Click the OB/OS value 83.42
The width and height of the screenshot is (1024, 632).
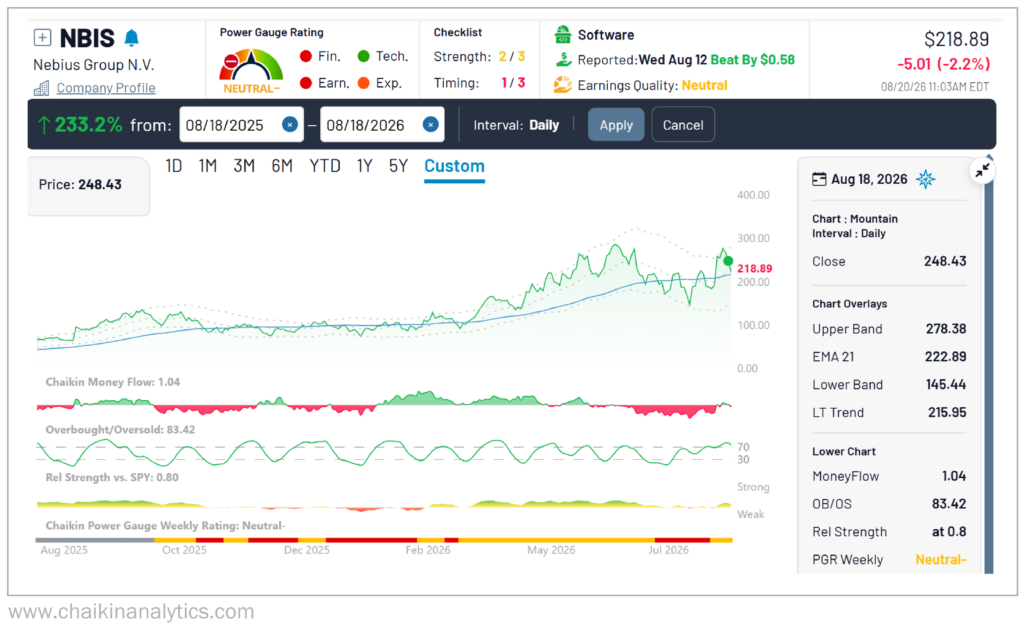pos(949,504)
